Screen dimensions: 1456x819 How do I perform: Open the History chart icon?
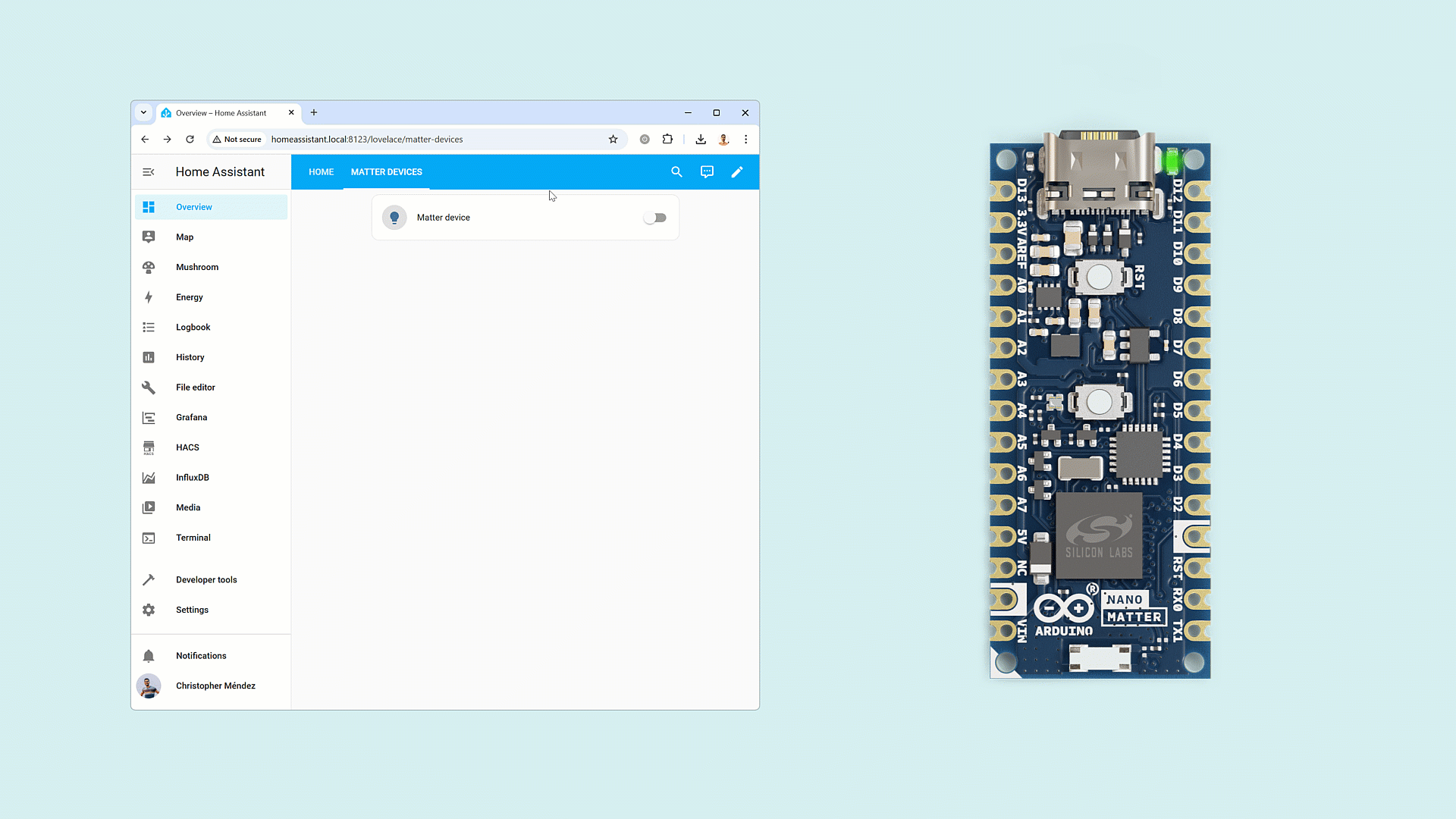(149, 357)
